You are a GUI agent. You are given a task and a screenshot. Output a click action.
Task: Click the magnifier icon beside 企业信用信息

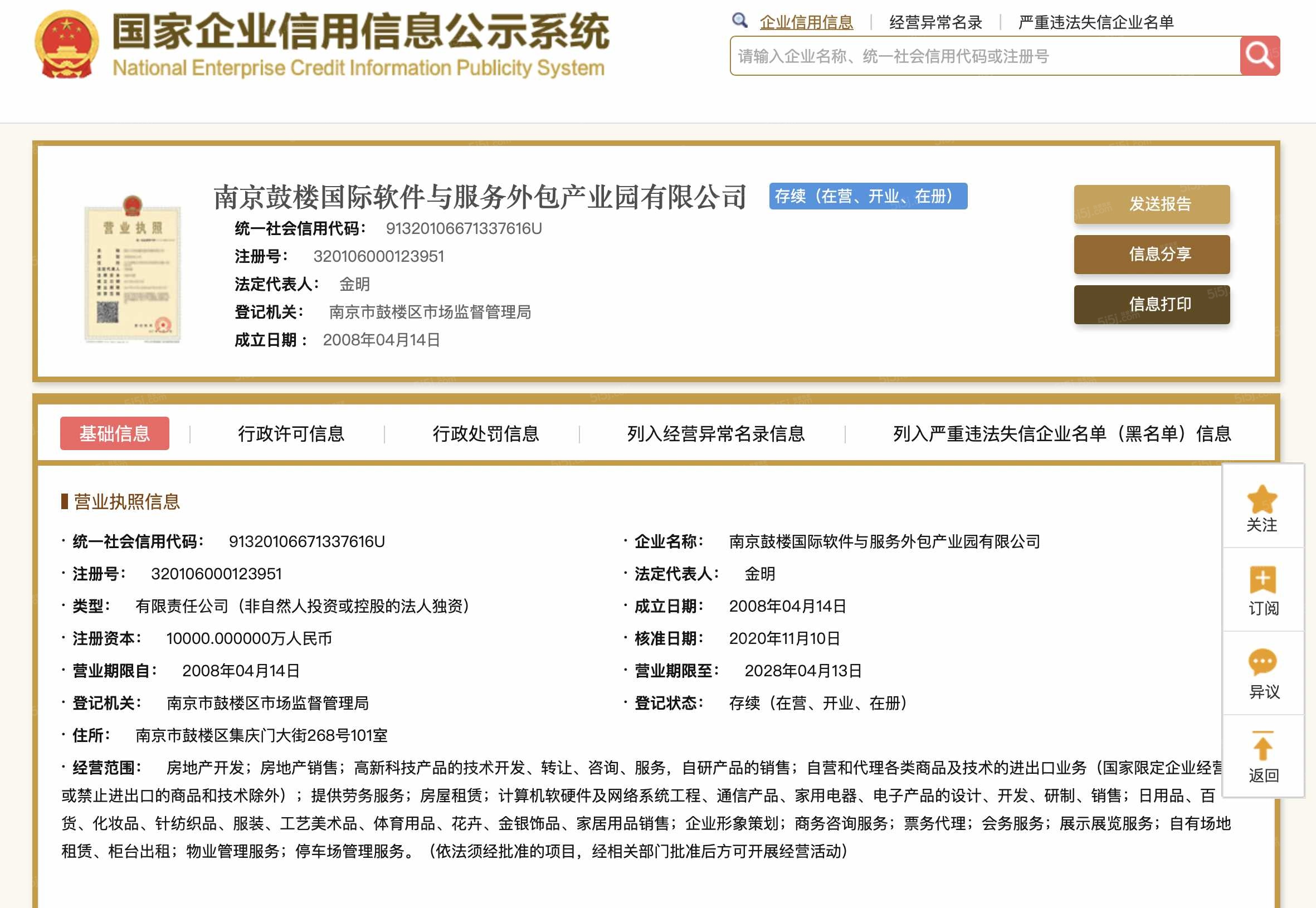click(x=740, y=21)
